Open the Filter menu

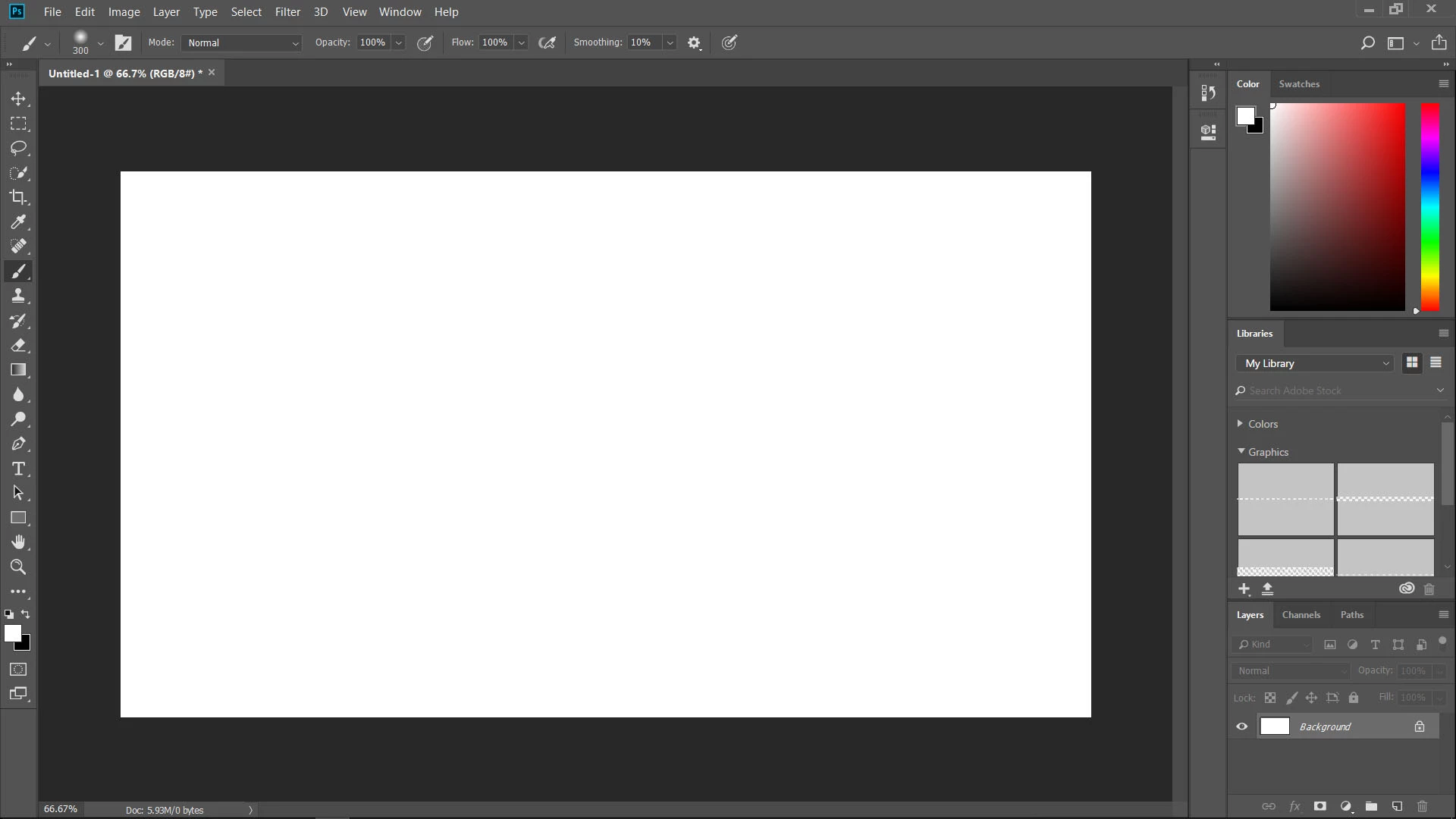pos(287,12)
